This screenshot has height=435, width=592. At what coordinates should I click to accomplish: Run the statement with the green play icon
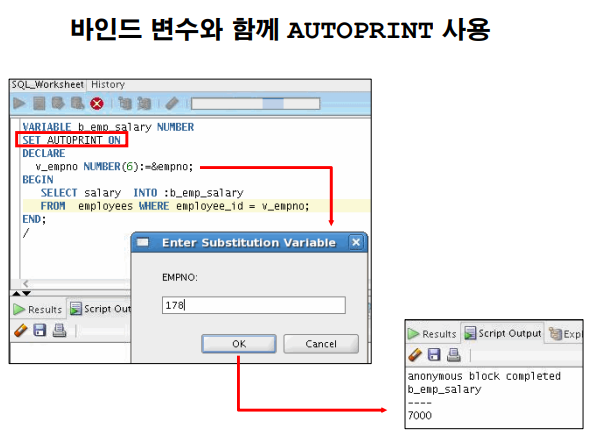click(19, 103)
